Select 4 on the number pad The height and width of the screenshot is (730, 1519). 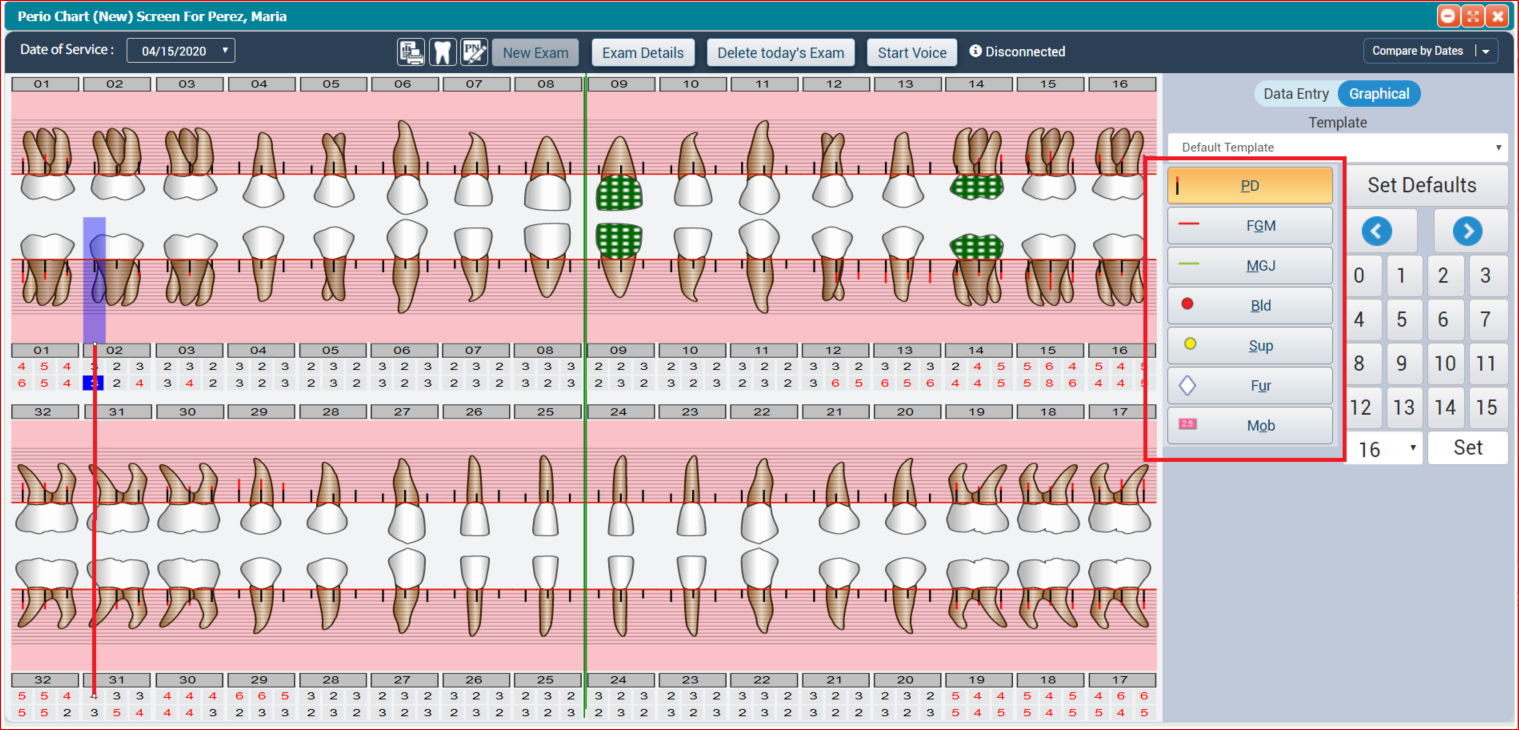[x=1358, y=320]
